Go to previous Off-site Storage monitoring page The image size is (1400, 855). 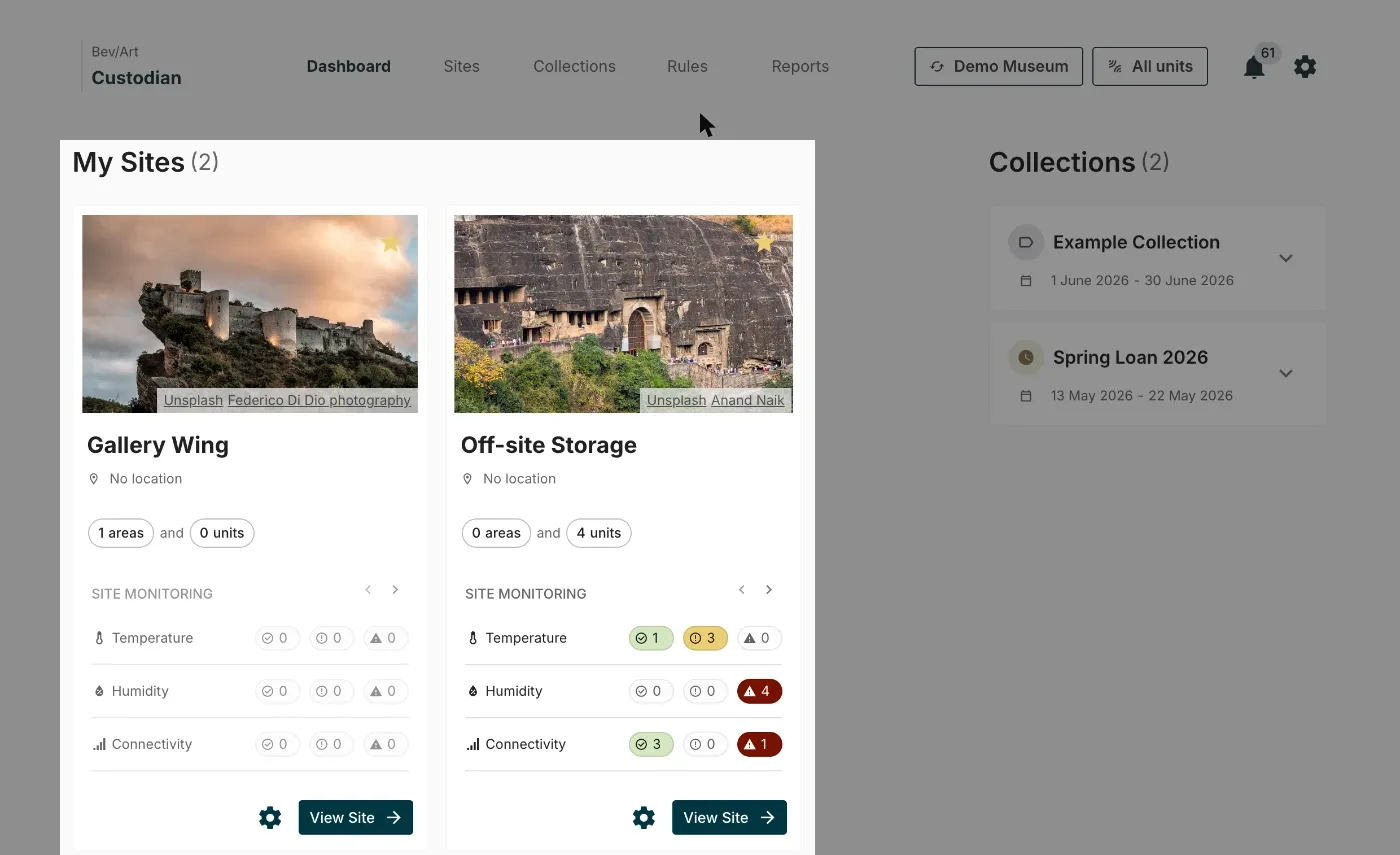[742, 590]
